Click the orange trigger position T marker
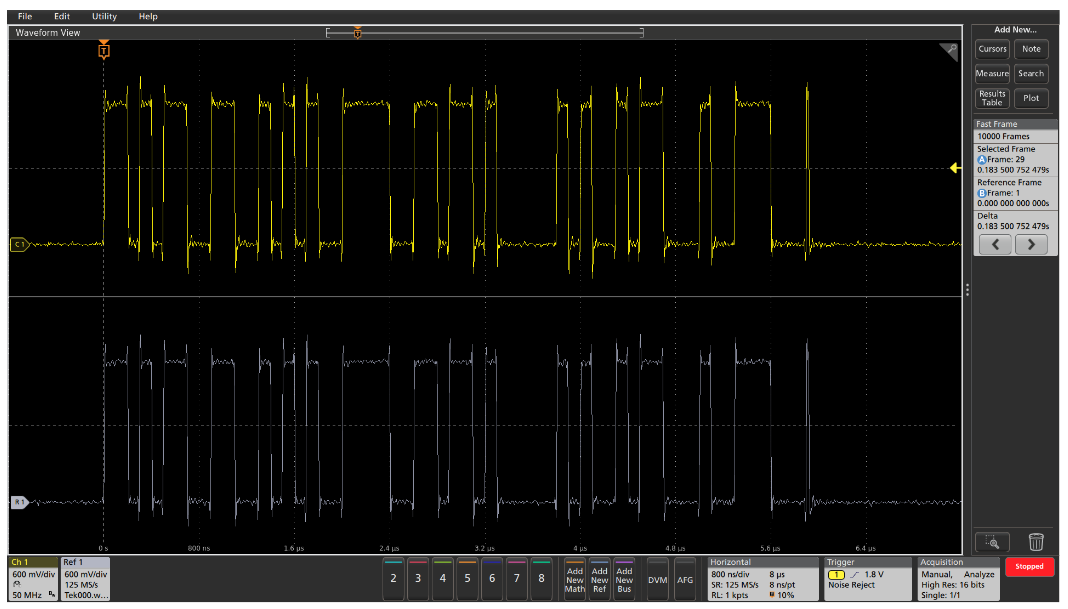This screenshot has height=609, width=1068. pos(104,50)
